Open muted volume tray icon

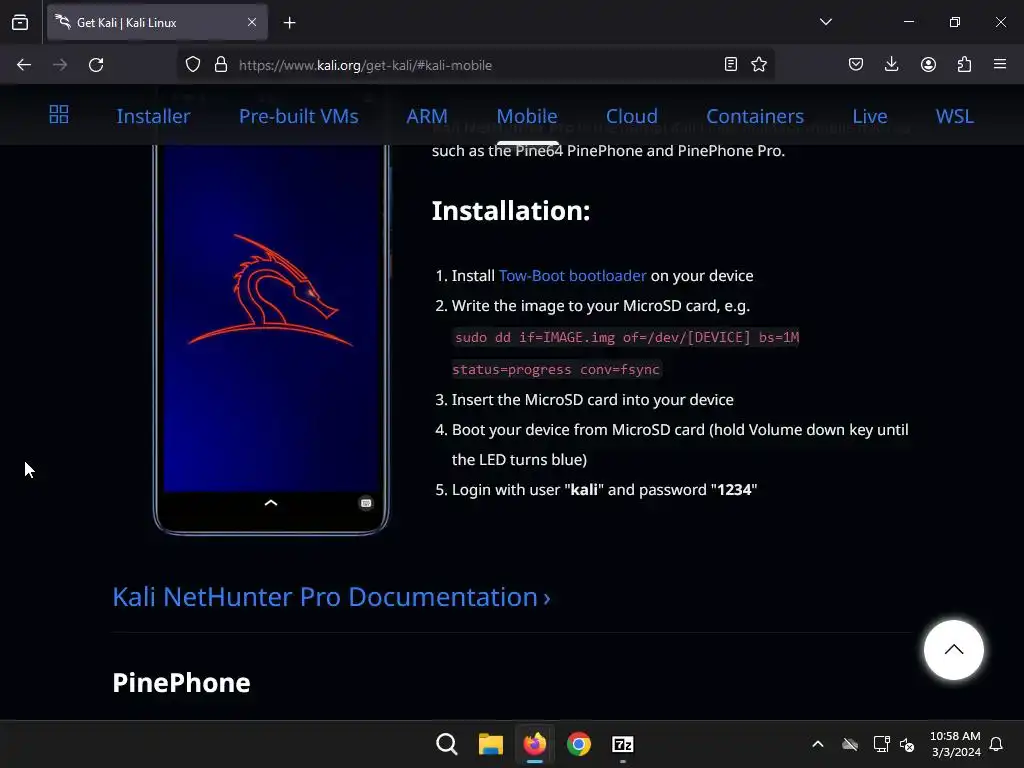[907, 744]
